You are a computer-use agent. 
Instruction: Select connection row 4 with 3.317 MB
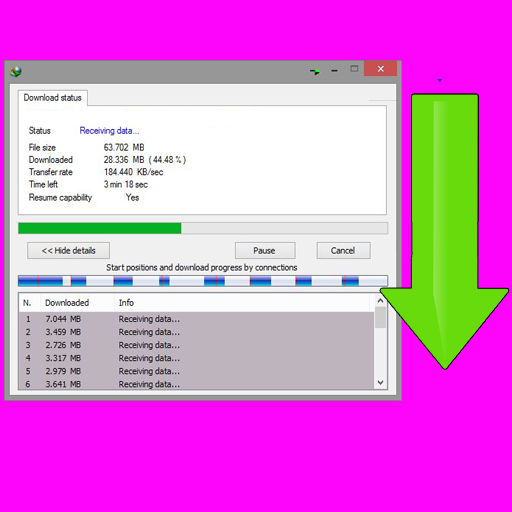click(196, 358)
